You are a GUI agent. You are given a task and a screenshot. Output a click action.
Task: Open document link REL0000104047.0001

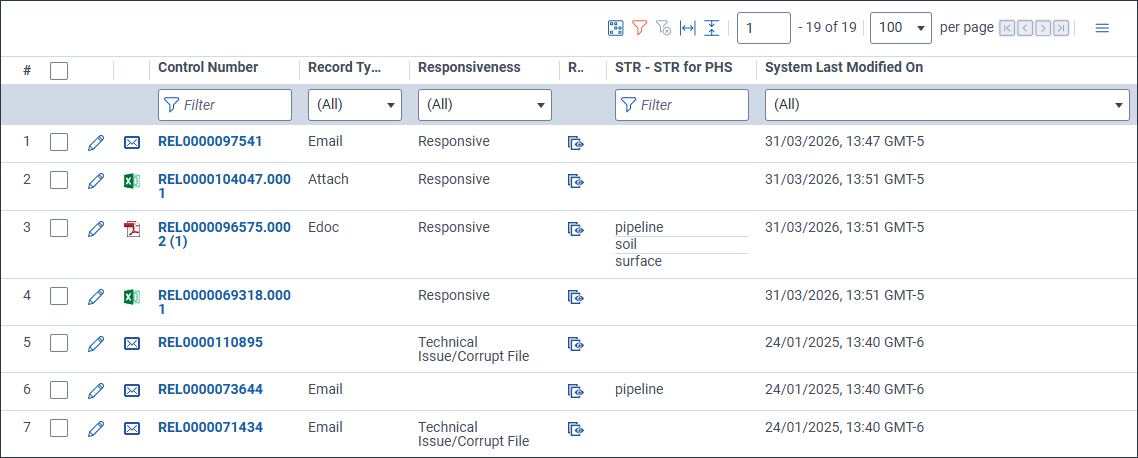224,187
